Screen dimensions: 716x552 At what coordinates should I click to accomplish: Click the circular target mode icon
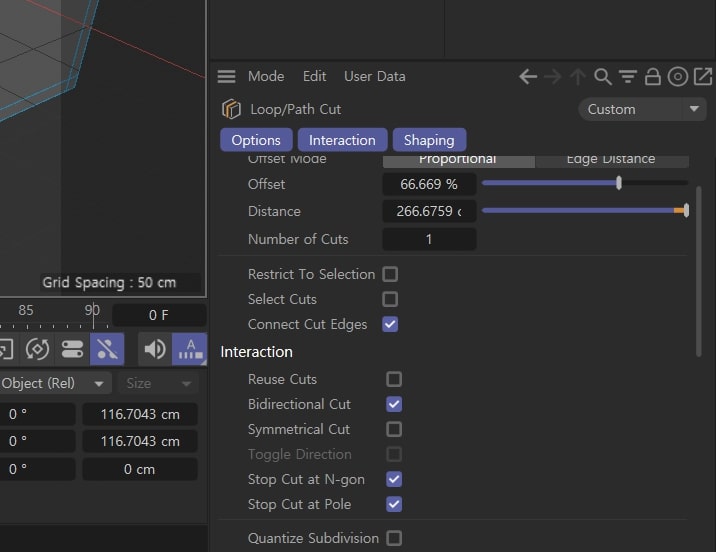678,77
